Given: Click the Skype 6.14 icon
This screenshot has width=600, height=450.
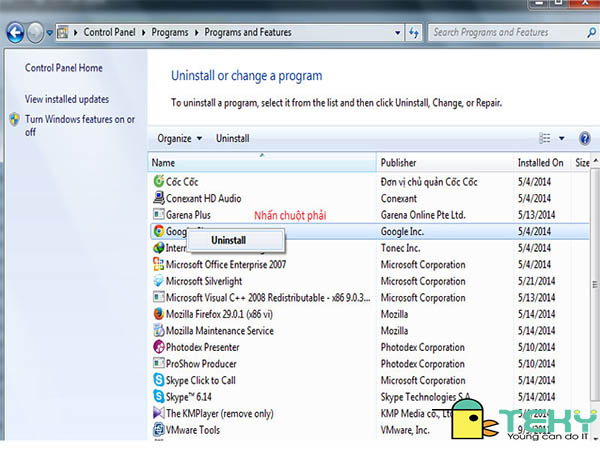Looking at the screenshot, I should pyautogui.click(x=158, y=396).
